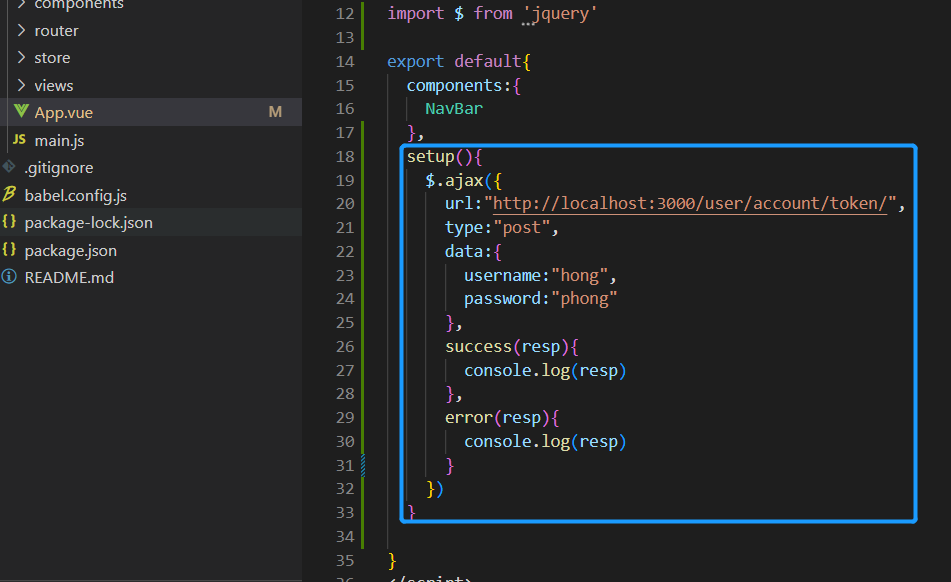951x582 pixels.
Task: Click the JS icon beside main.js
Action: (x=19, y=139)
